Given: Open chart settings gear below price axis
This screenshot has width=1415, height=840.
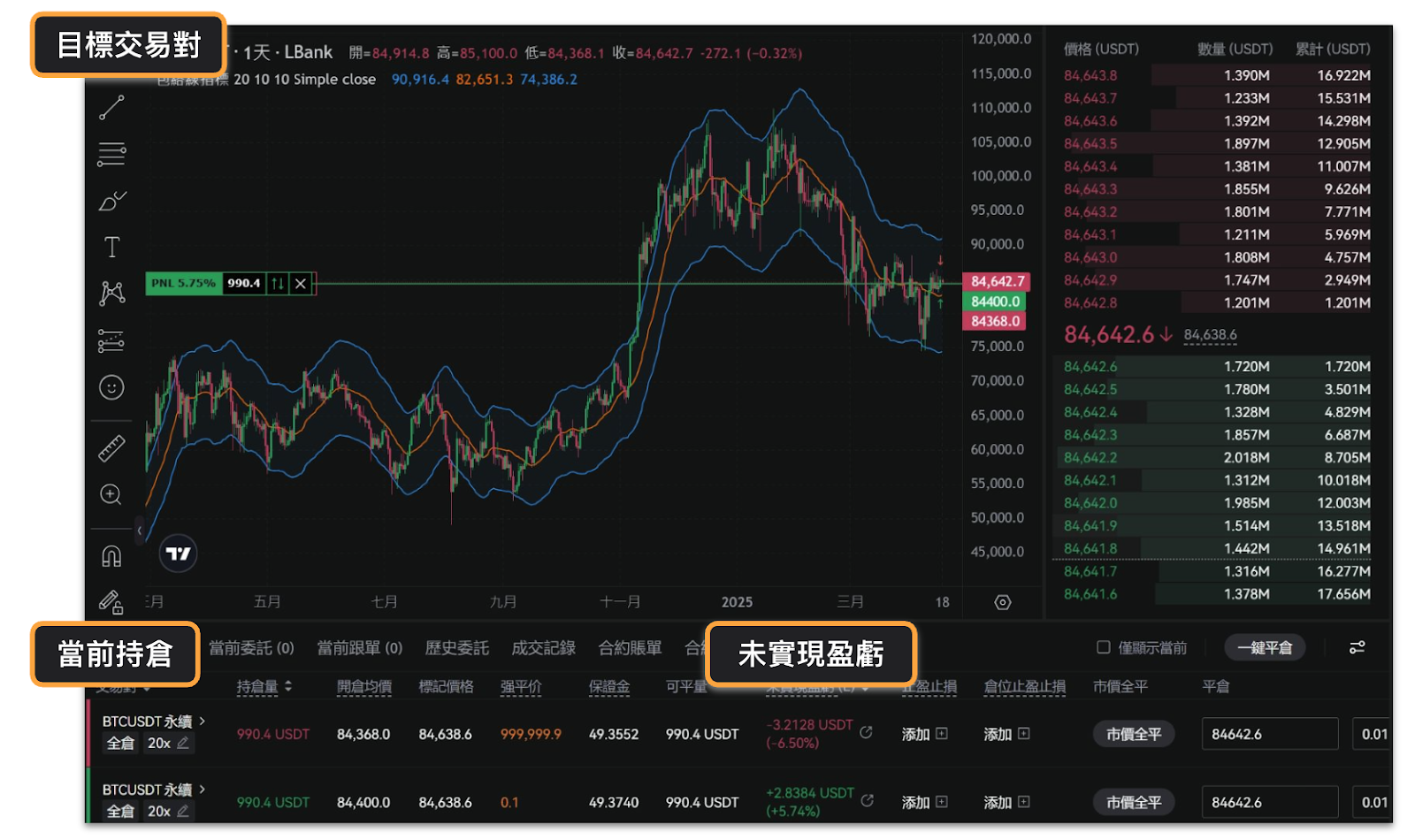Looking at the screenshot, I should (x=1002, y=602).
